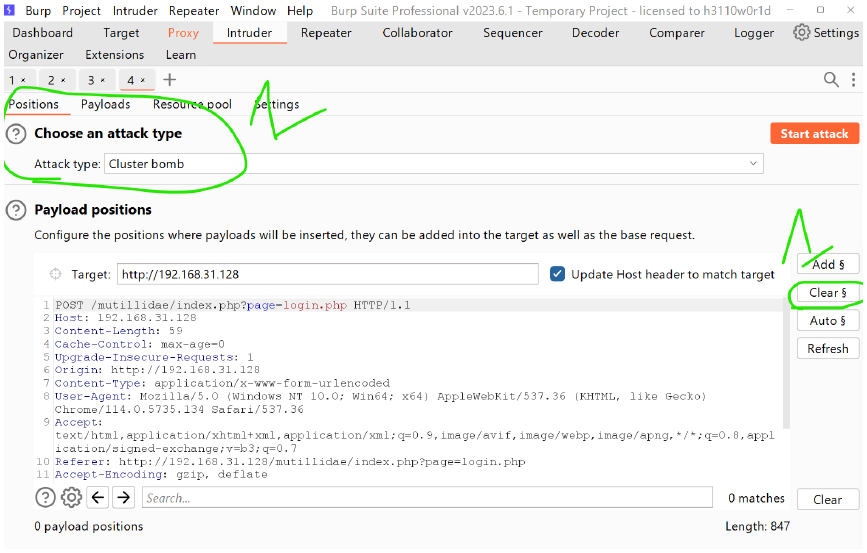Screen dimensions: 867x553
Task: Switch to the Dashboard tab
Action: tap(43, 33)
